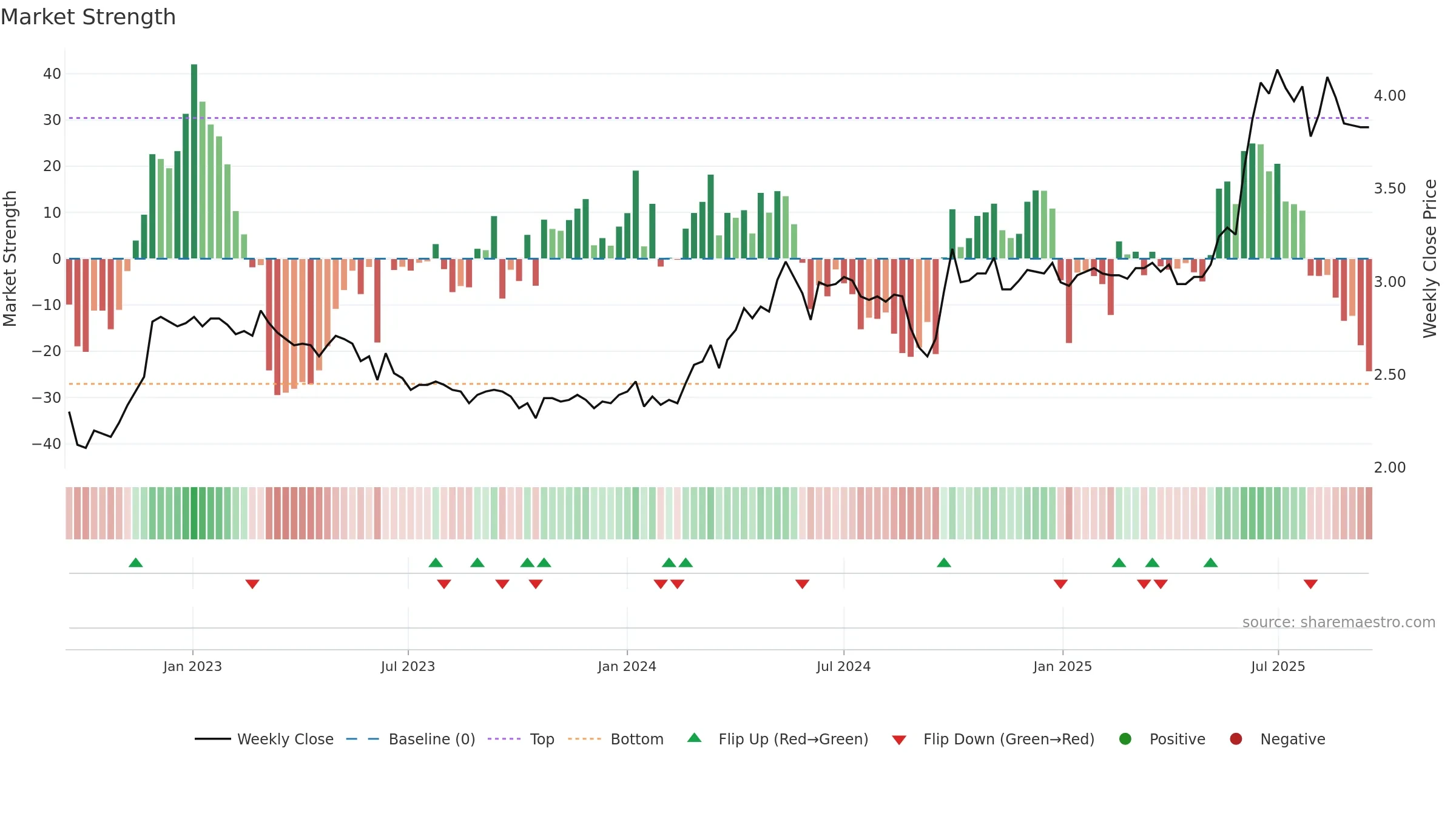The height and width of the screenshot is (819, 1456).
Task: Toggle the 'Baseline (0)' legend label
Action: [432, 740]
